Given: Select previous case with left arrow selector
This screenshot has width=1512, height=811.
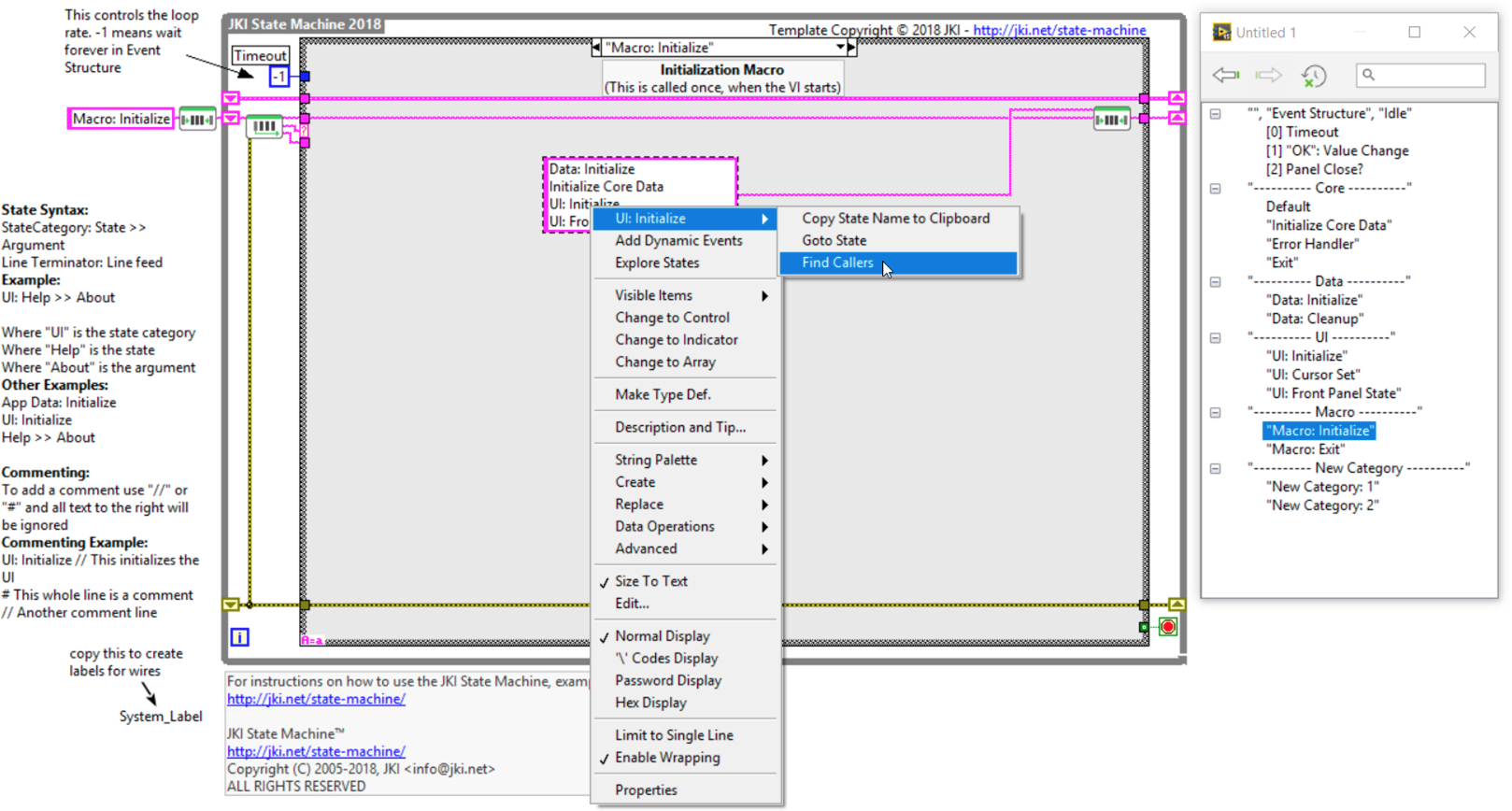Looking at the screenshot, I should [597, 48].
